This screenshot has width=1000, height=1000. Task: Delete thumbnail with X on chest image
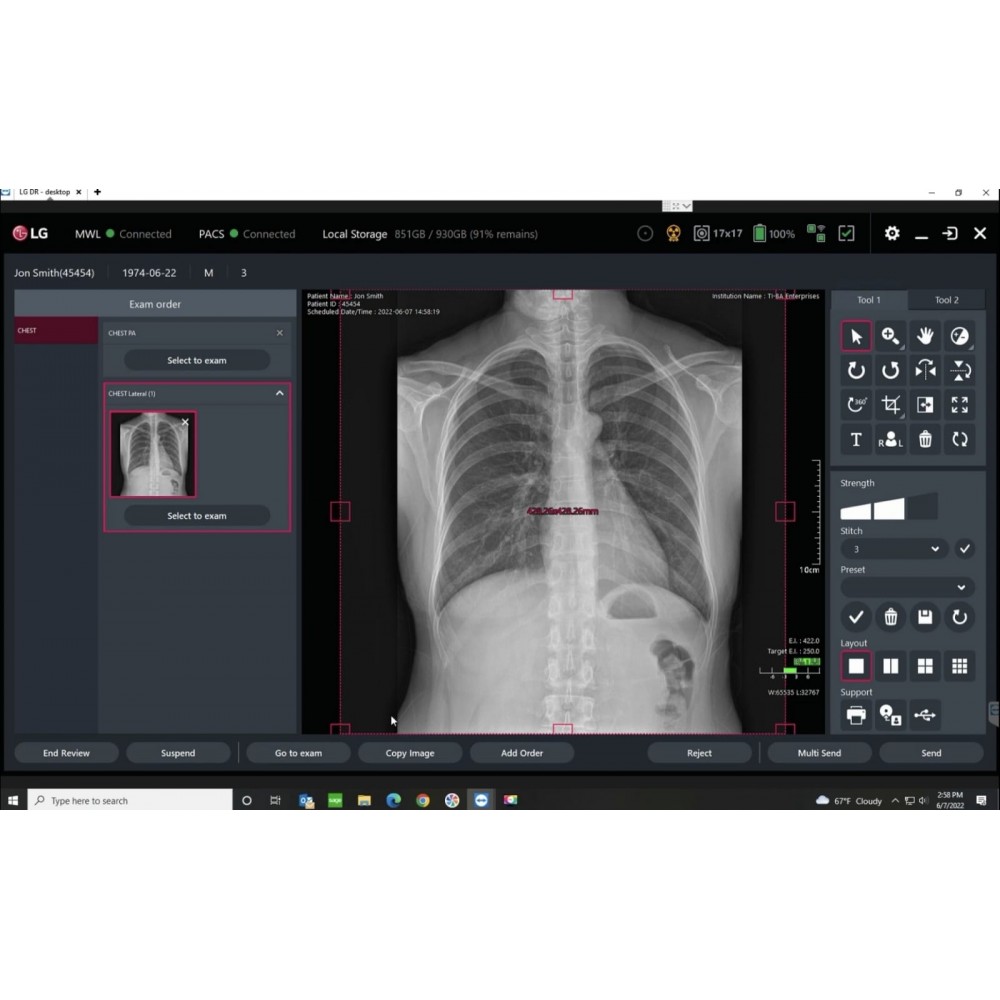coord(185,422)
